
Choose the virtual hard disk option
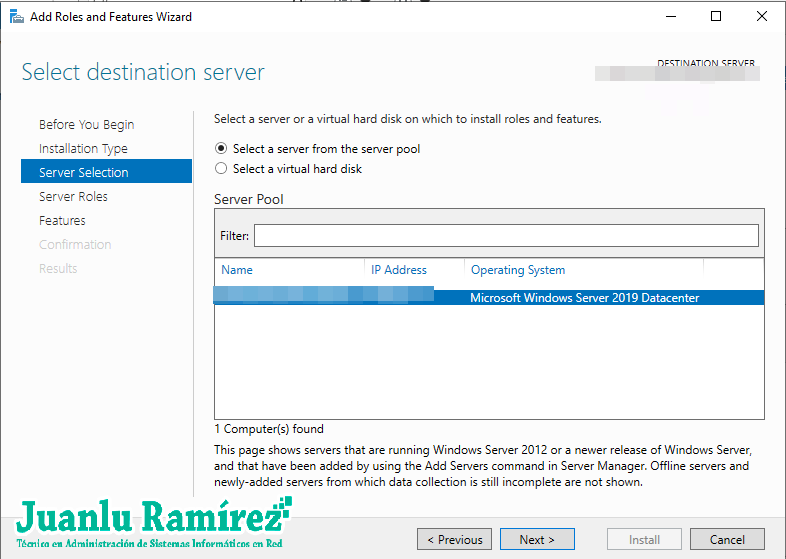[x=222, y=169]
